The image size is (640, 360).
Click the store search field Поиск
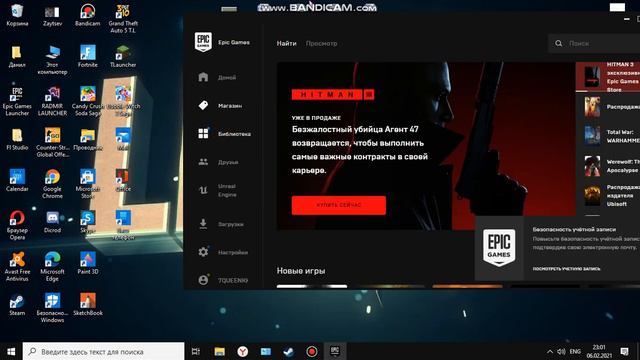point(594,43)
